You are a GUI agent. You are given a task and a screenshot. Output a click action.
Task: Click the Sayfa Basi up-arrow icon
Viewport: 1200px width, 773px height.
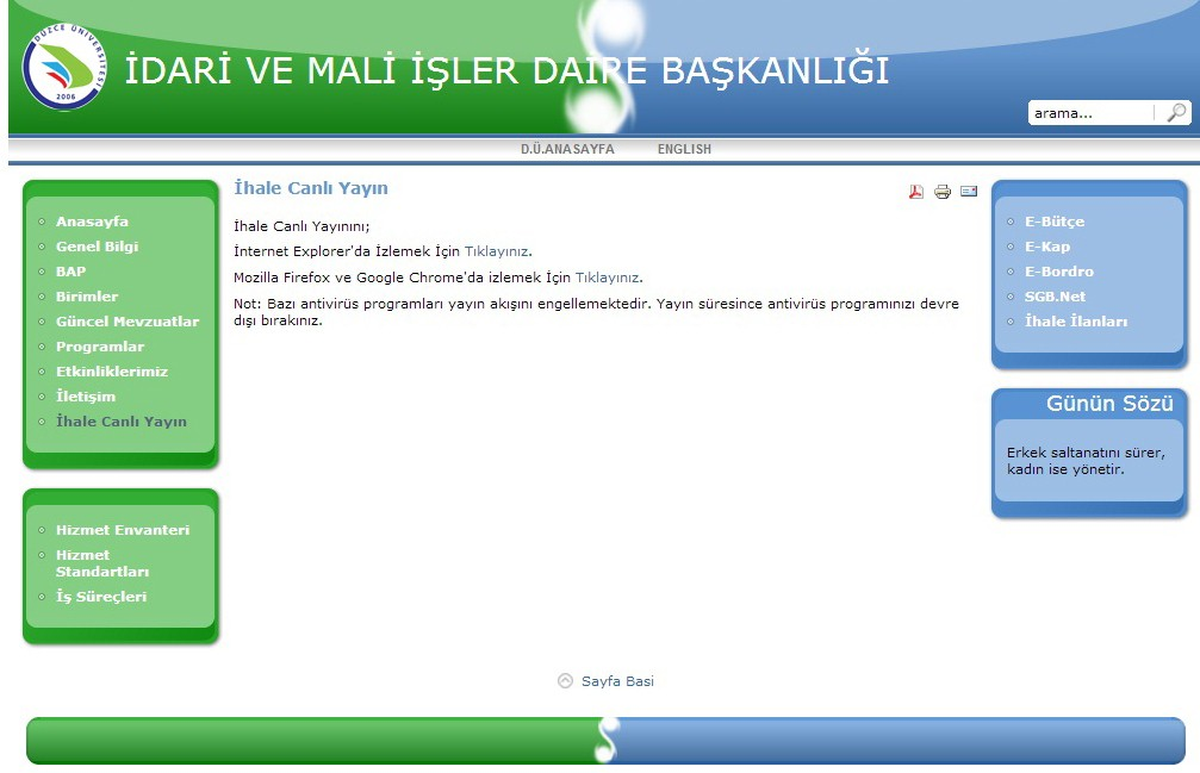click(x=565, y=681)
